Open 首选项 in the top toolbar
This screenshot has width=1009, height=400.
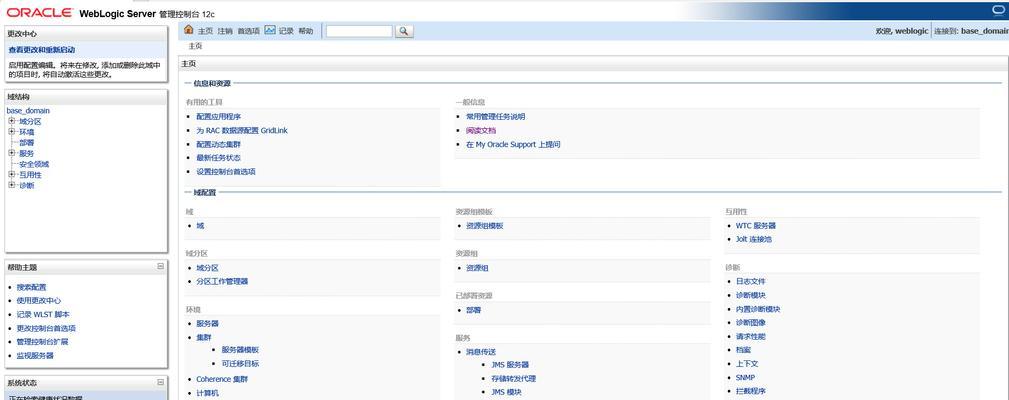pyautogui.click(x=248, y=31)
